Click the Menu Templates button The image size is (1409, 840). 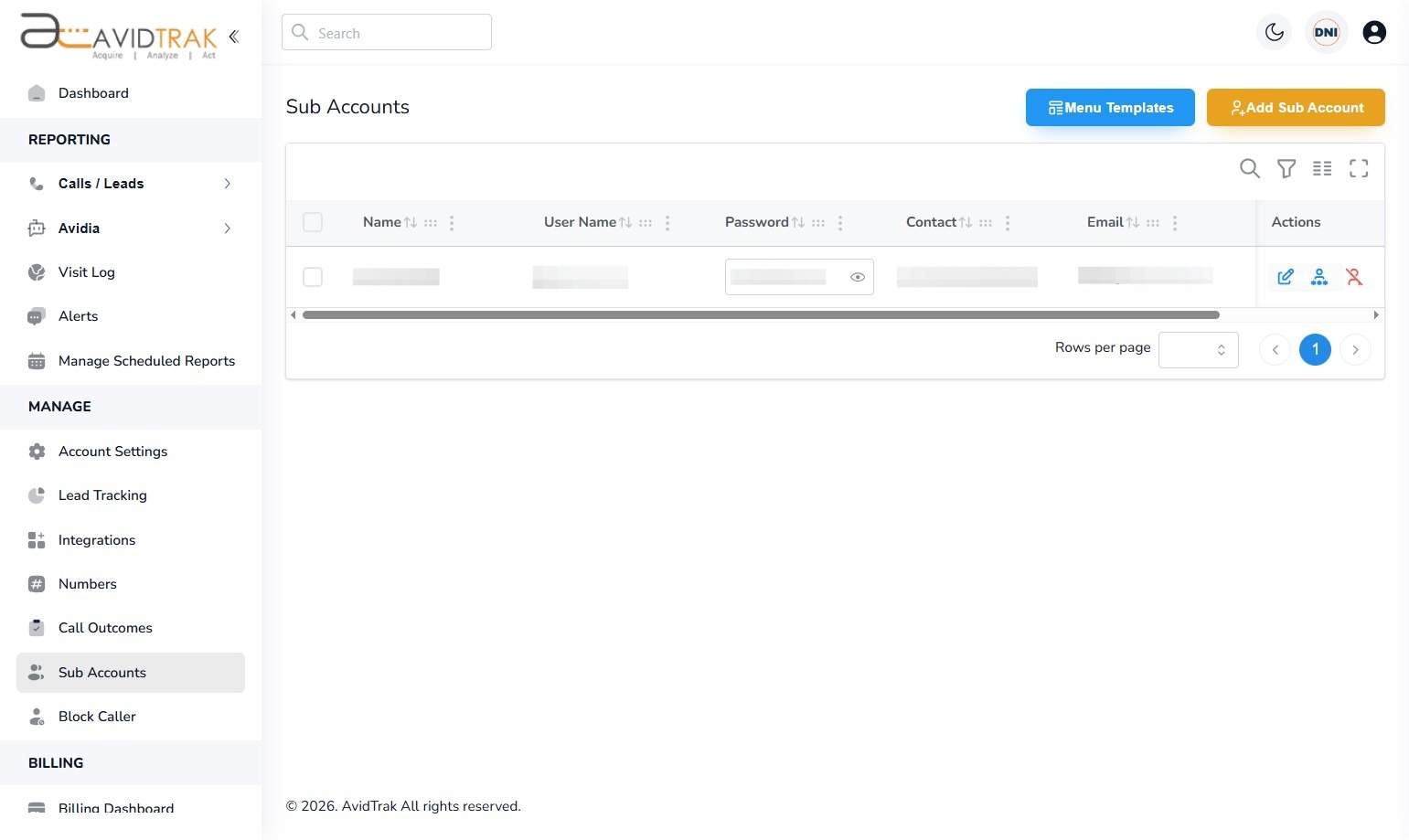coord(1110,108)
